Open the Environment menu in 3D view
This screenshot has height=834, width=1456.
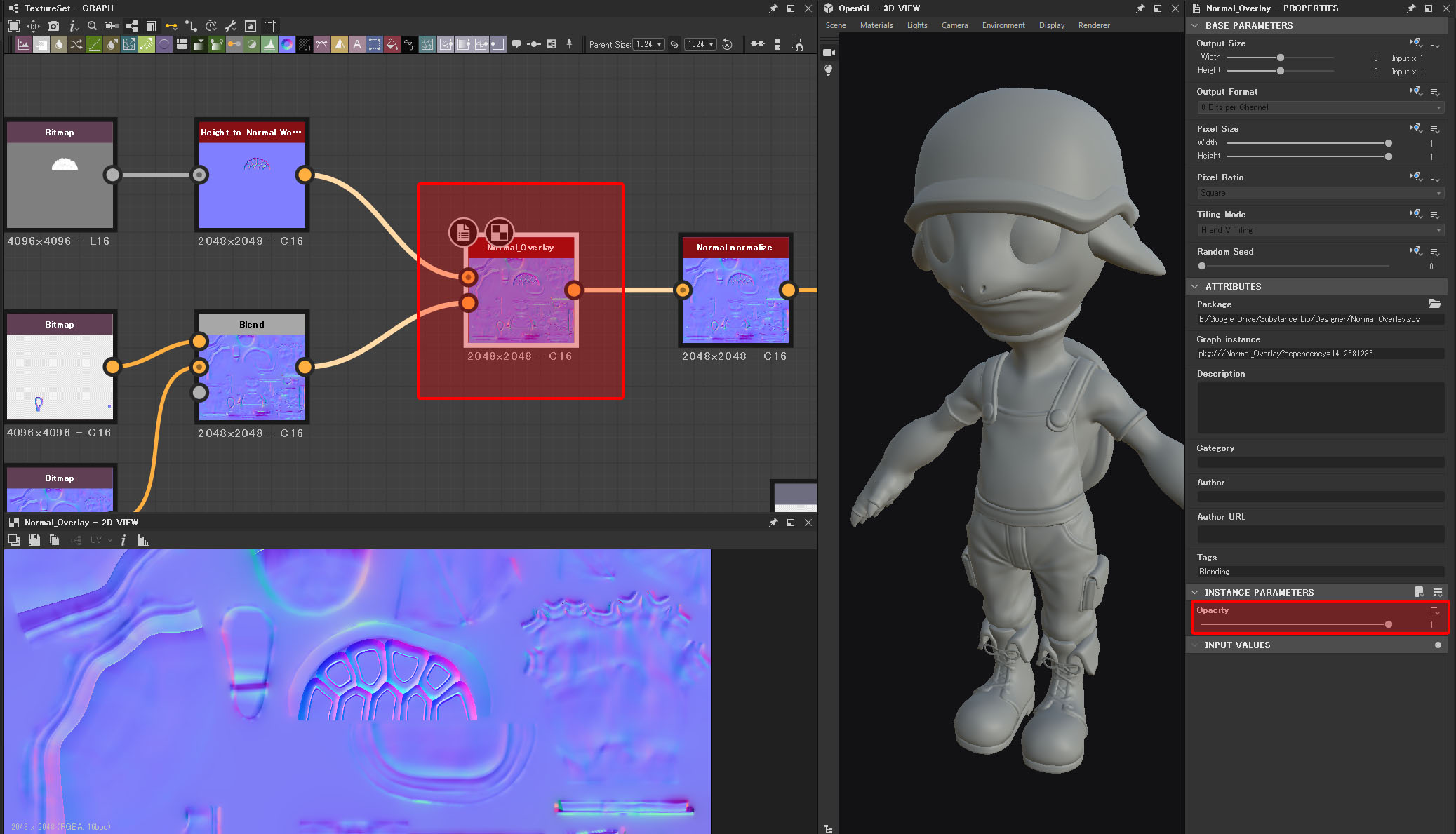coord(1003,25)
